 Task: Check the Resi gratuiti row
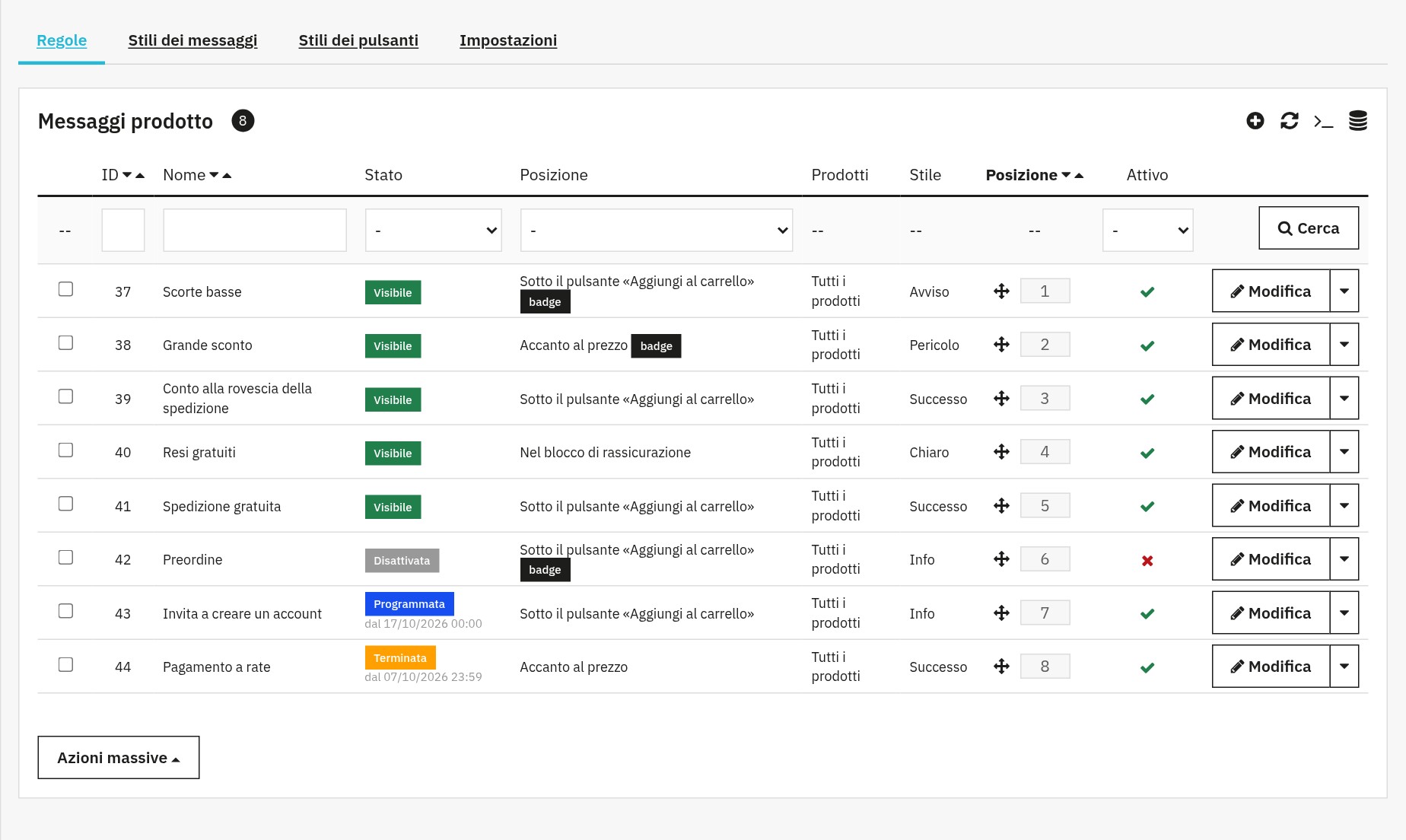66,450
